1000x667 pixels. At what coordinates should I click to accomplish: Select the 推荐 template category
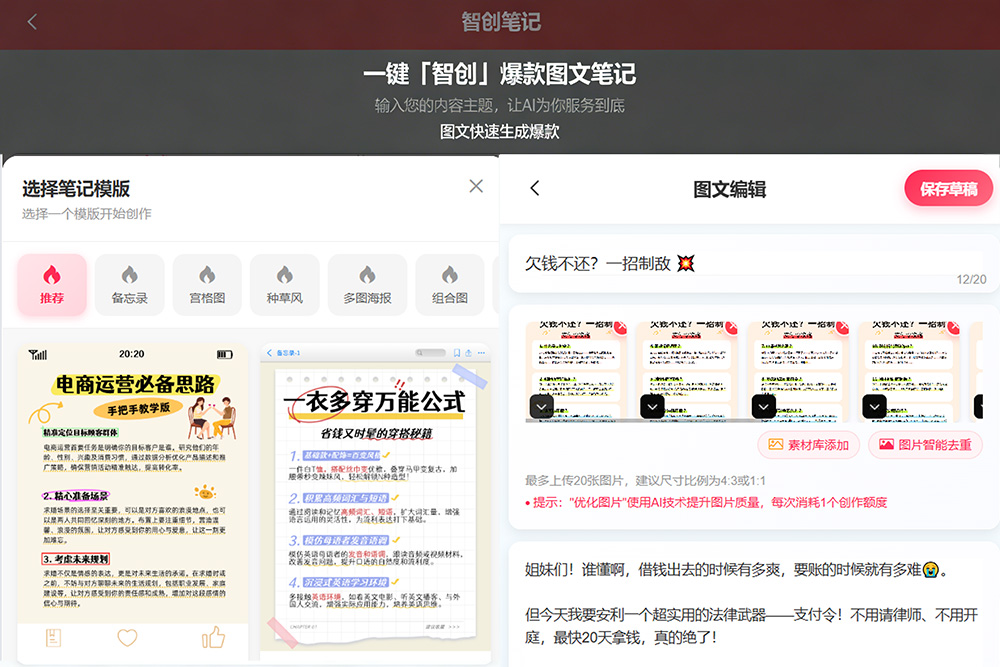click(x=52, y=284)
